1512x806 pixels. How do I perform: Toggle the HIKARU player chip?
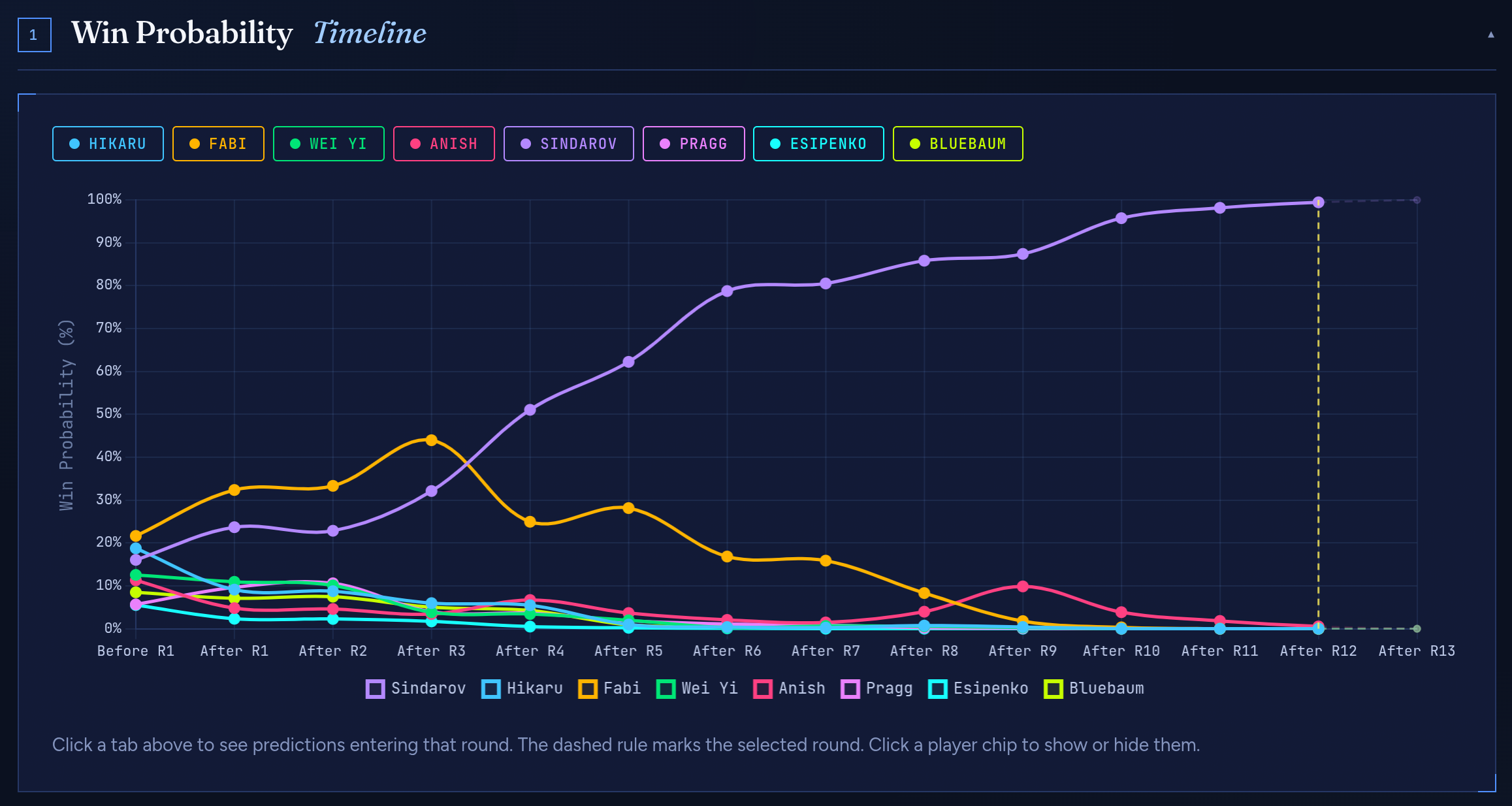pyautogui.click(x=108, y=144)
